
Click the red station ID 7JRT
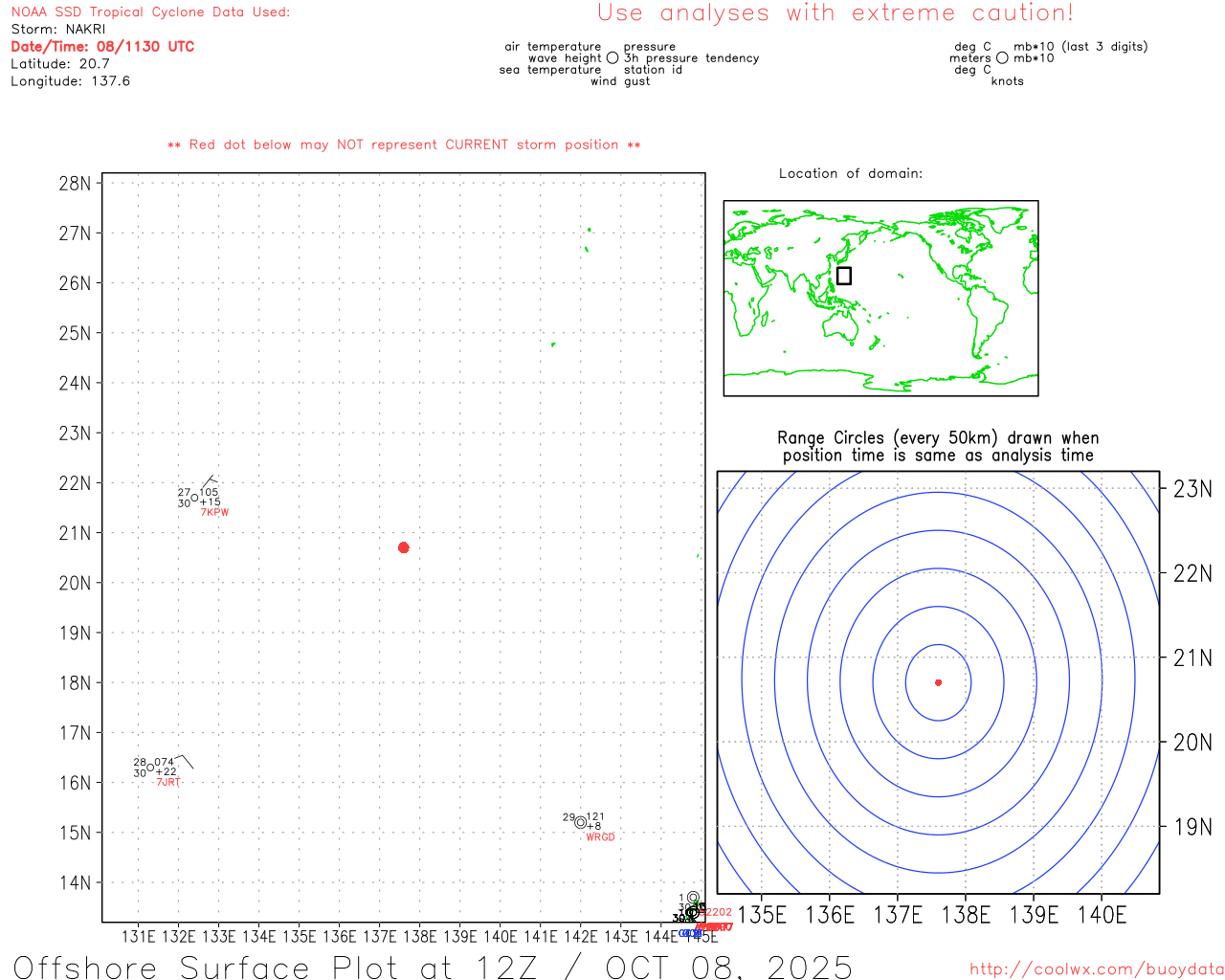167,783
